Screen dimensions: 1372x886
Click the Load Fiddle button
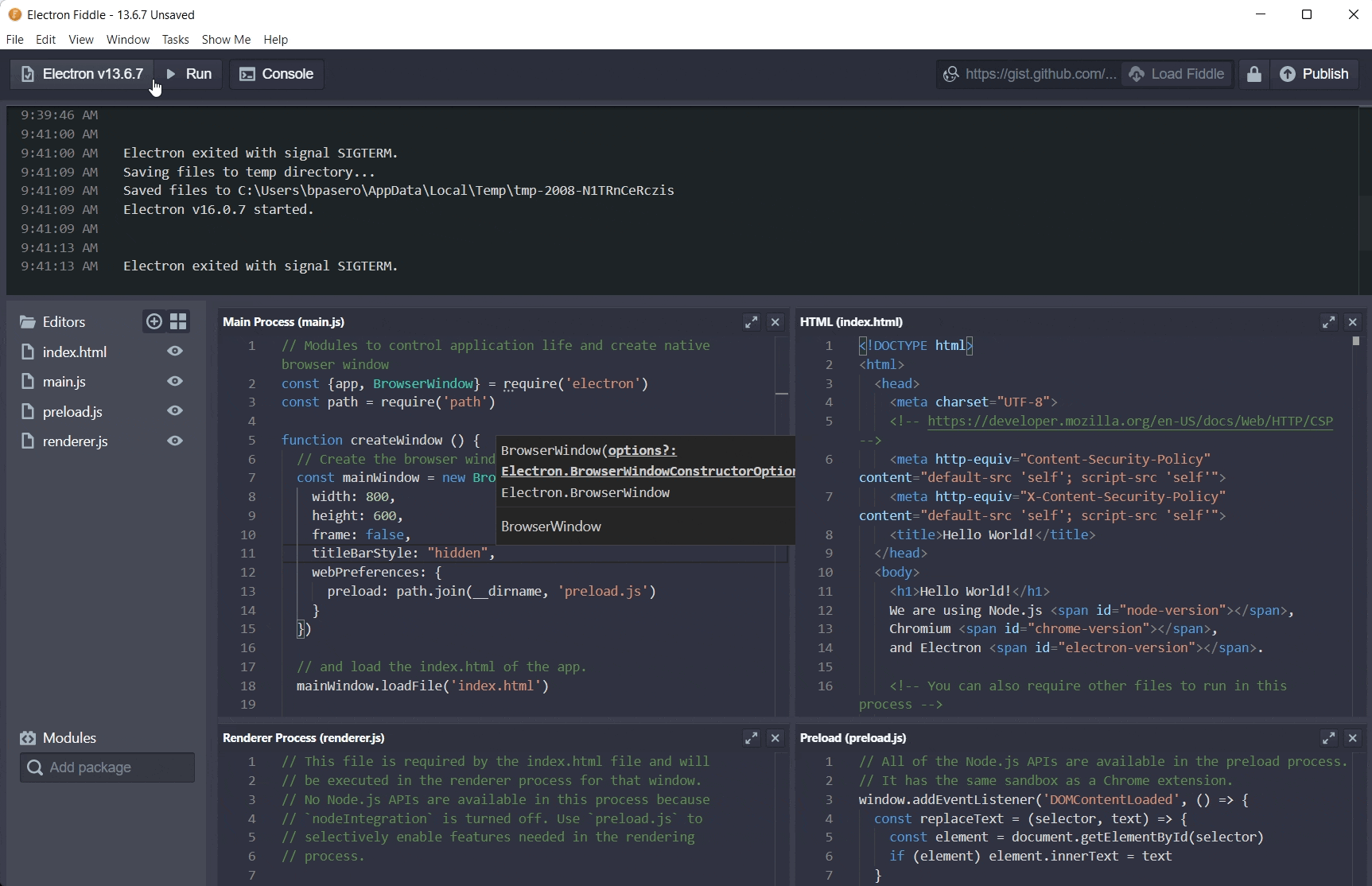(1176, 74)
